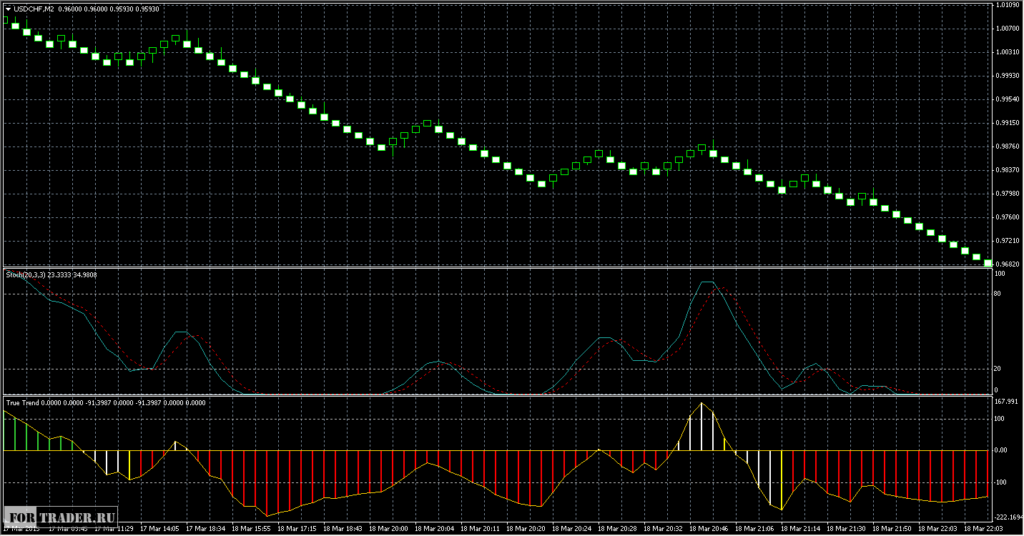The height and width of the screenshot is (536, 1024).
Task: Click the 0.98760 price scale value
Action: pos(1007,146)
